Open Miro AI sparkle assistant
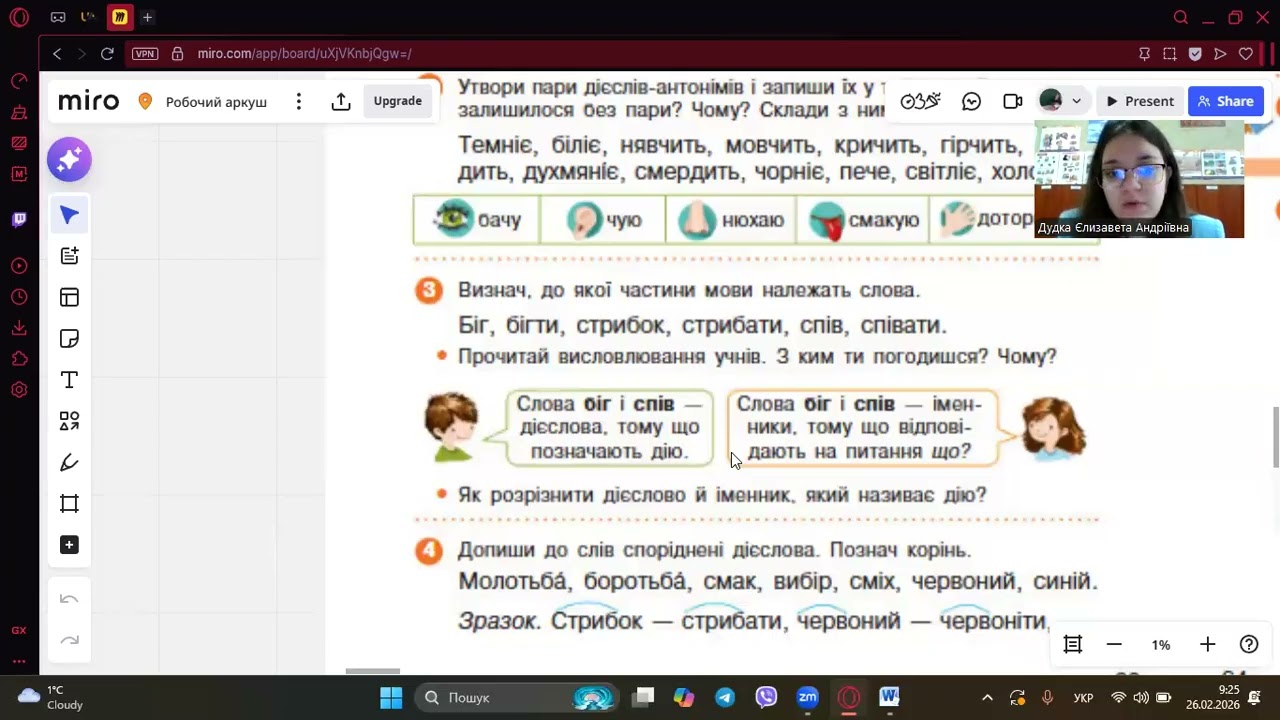 click(x=69, y=160)
